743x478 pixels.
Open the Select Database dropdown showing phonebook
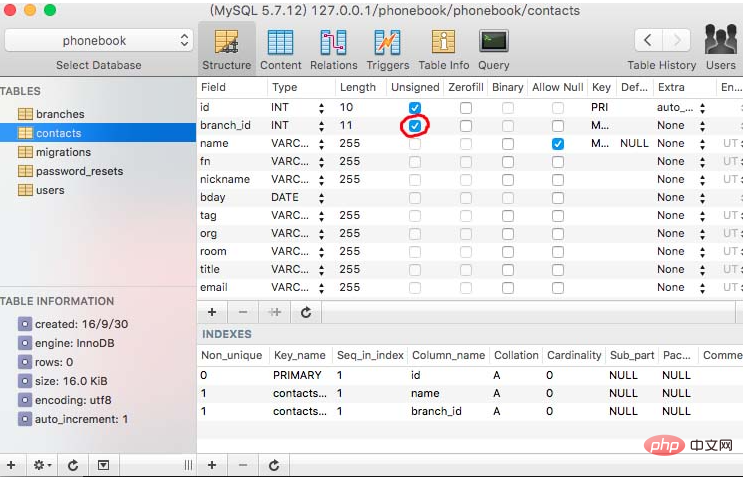tap(99, 41)
